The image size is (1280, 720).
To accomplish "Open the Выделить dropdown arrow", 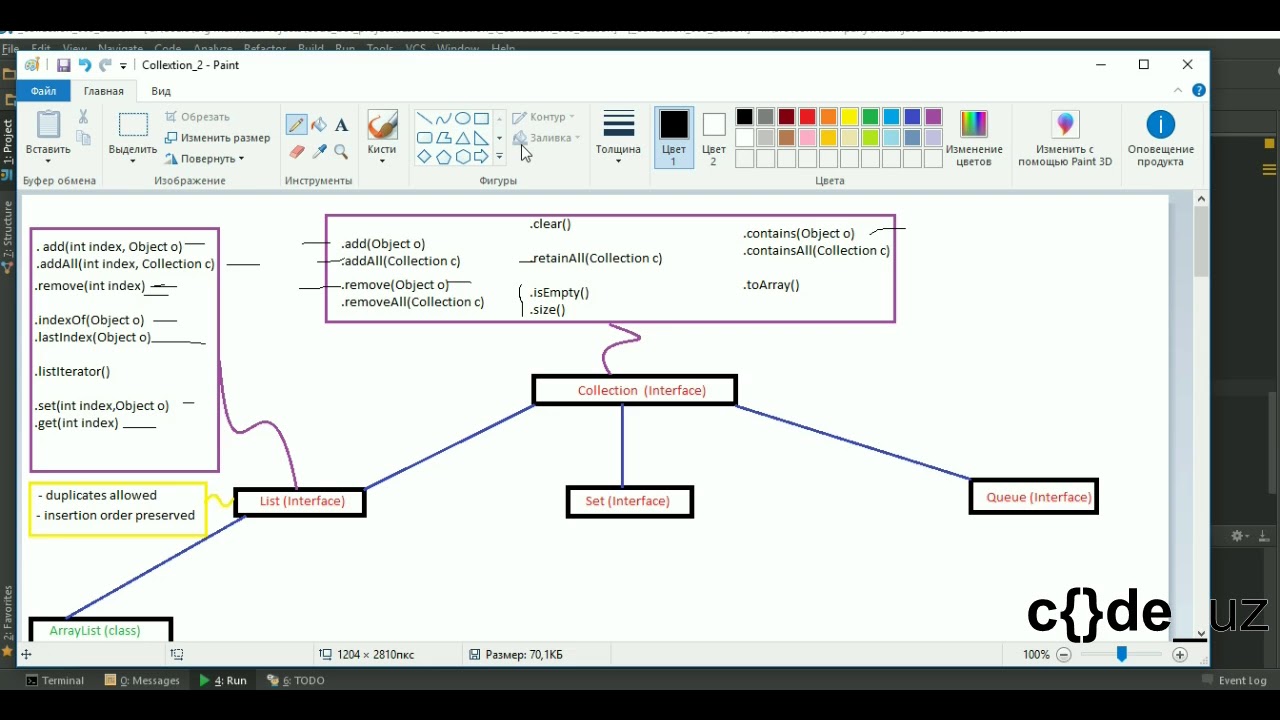I will (x=133, y=162).
